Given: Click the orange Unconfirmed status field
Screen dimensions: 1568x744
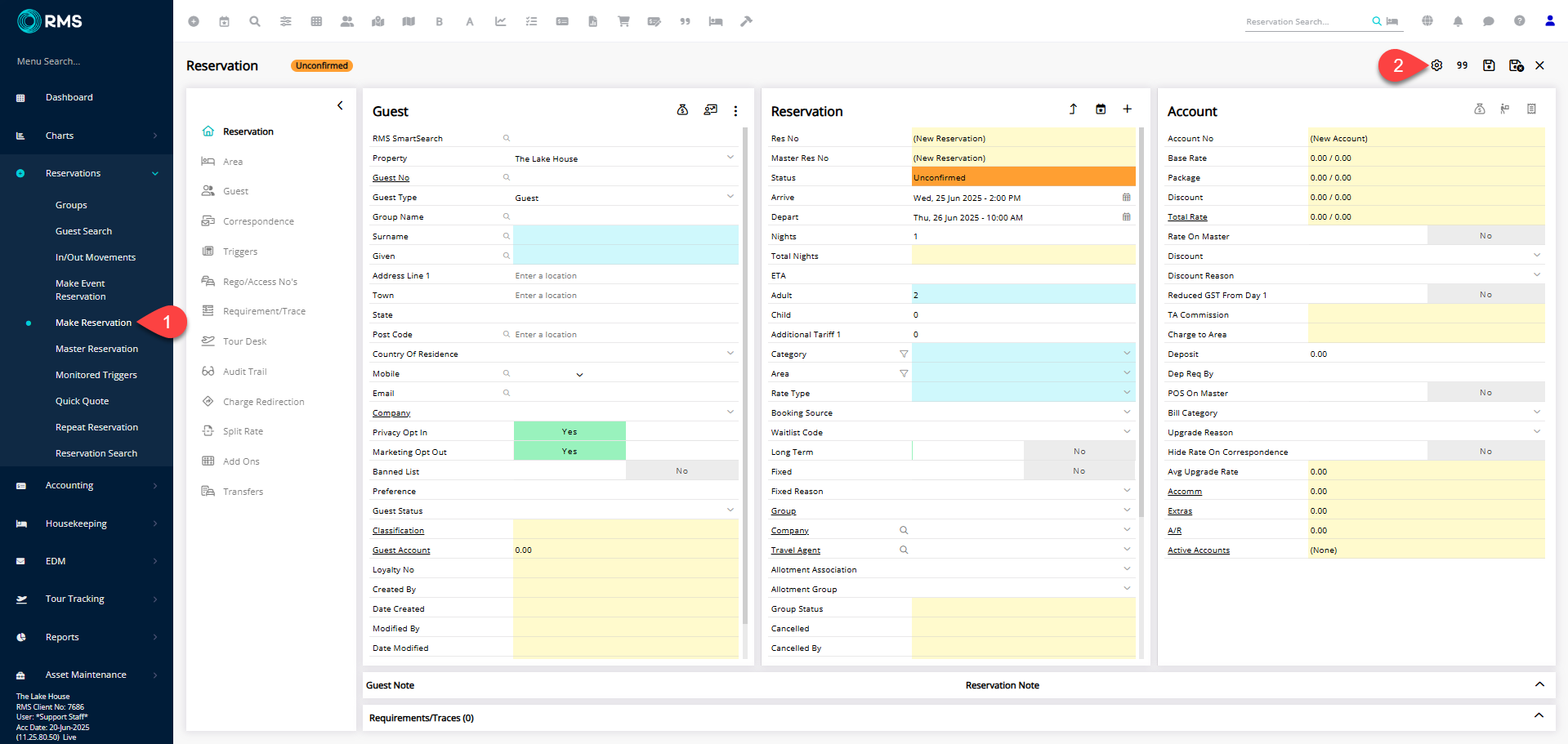Looking at the screenshot, I should [1024, 177].
